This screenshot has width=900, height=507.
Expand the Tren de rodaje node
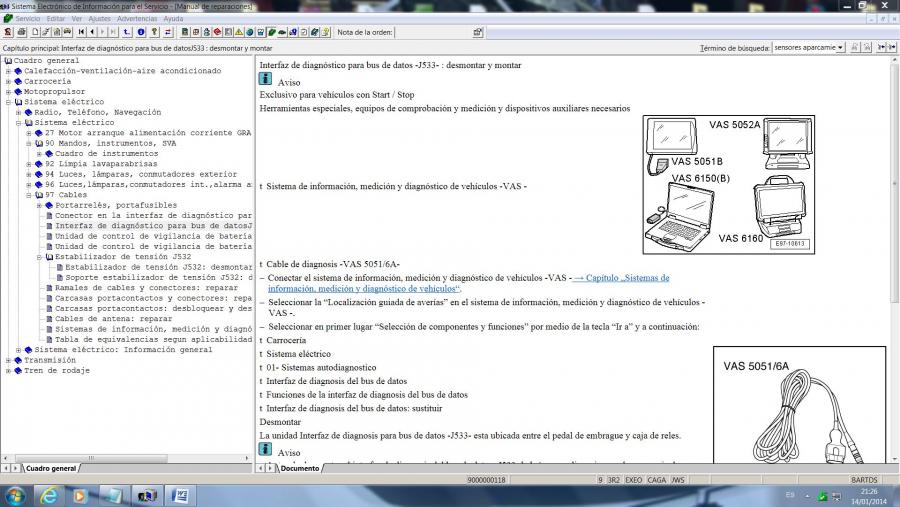[x=8, y=371]
